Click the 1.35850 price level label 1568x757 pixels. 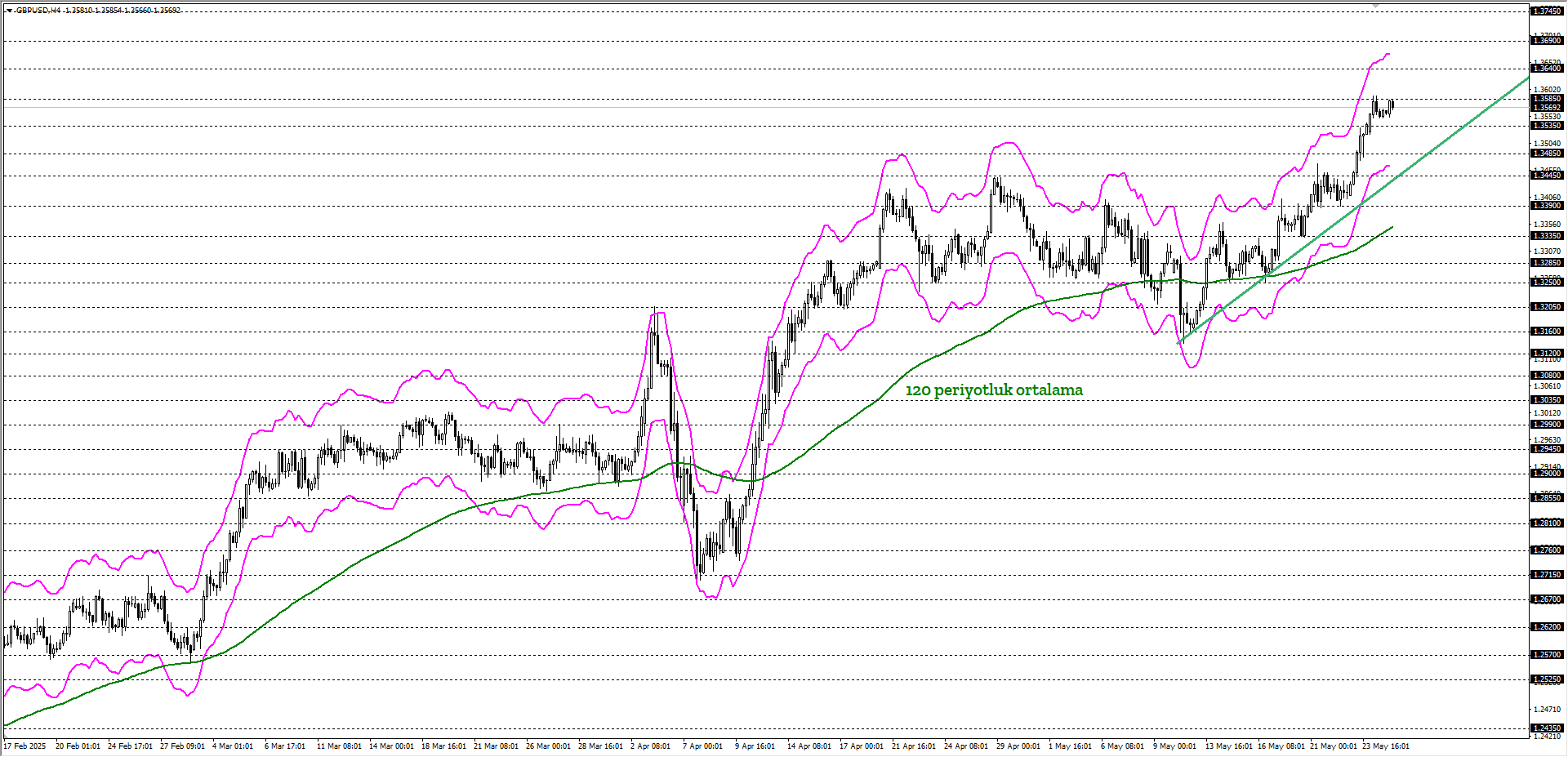coord(1547,99)
